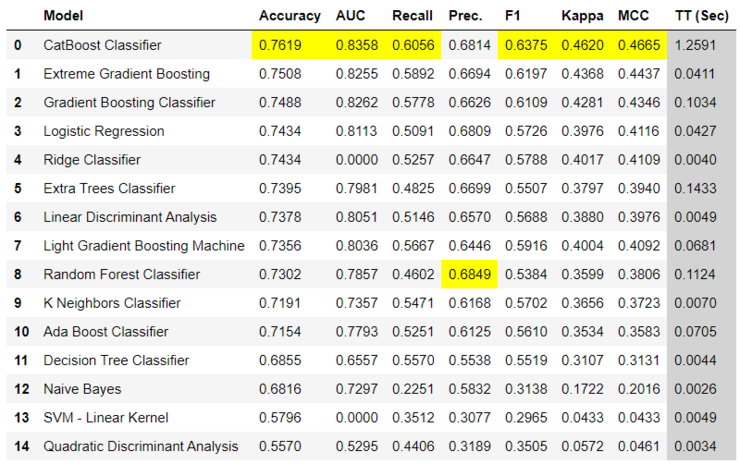Click the 1.2591 training time cell
This screenshot has width=740, height=464.
coord(701,45)
